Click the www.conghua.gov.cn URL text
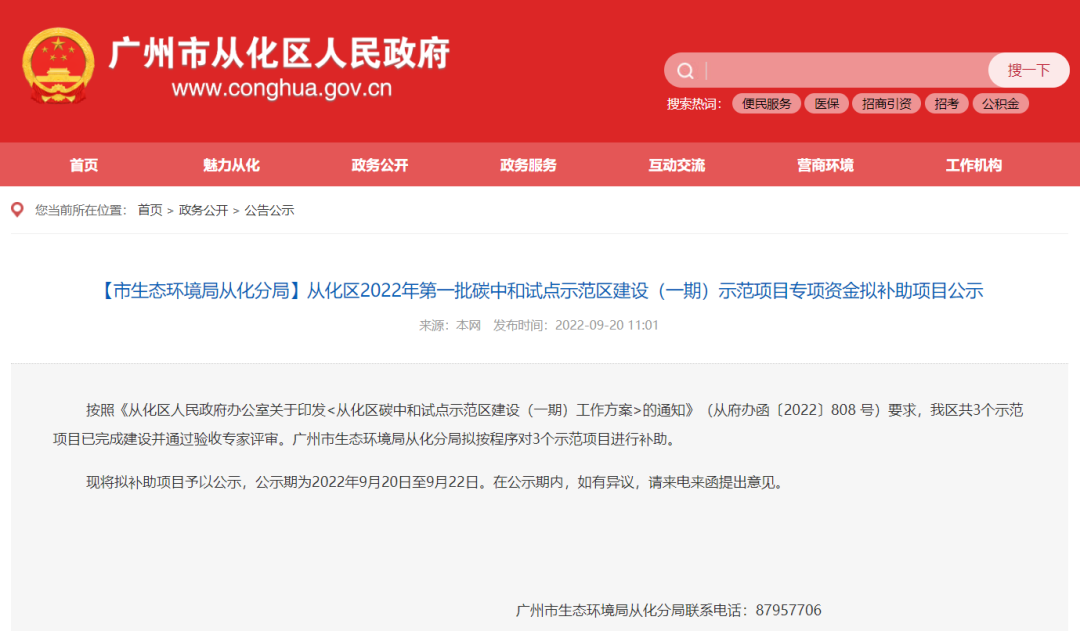Viewport: 1080px width, 631px height. pos(282,88)
